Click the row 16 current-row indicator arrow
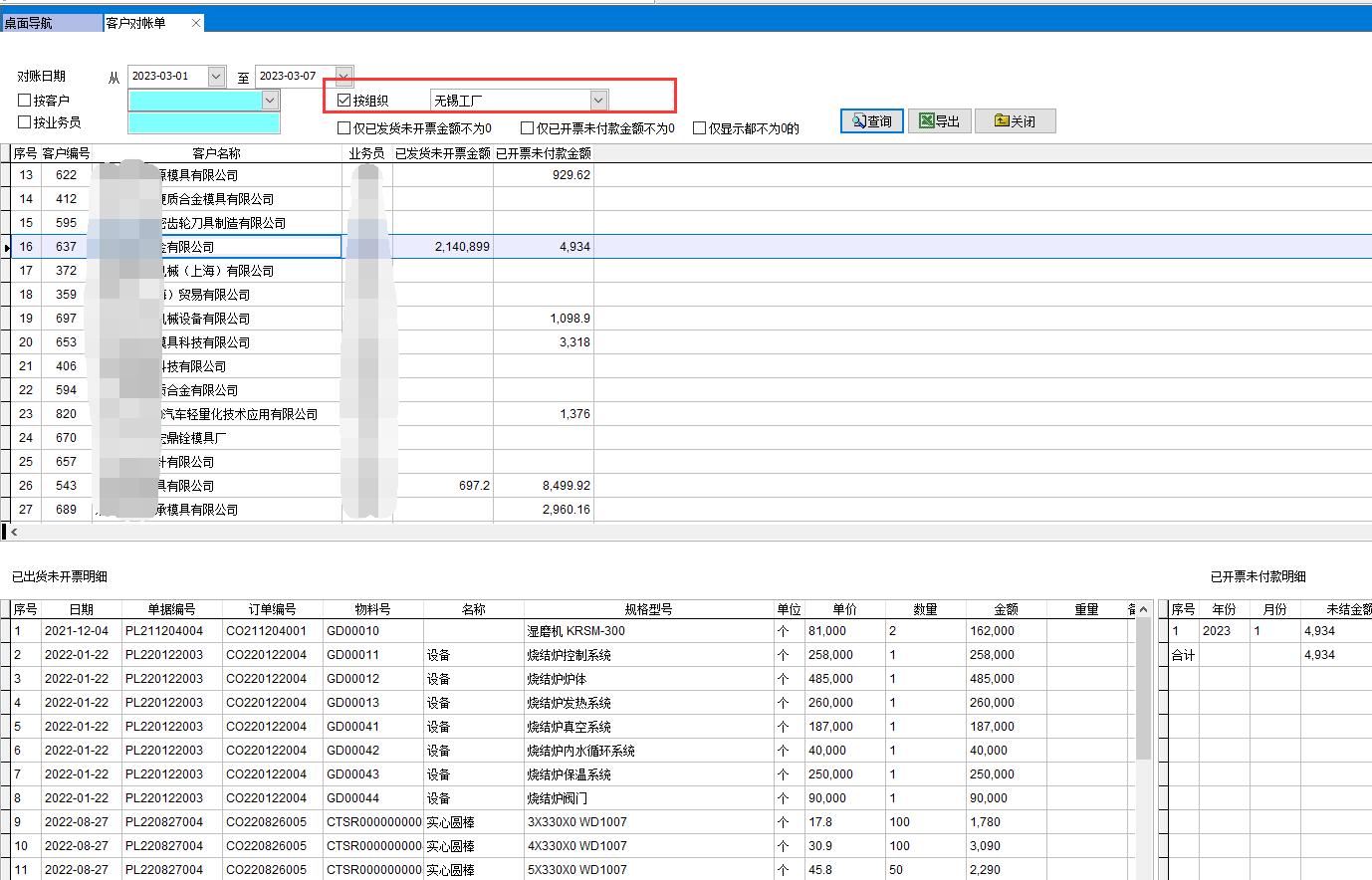This screenshot has width=1372, height=880. pyautogui.click(x=7, y=247)
